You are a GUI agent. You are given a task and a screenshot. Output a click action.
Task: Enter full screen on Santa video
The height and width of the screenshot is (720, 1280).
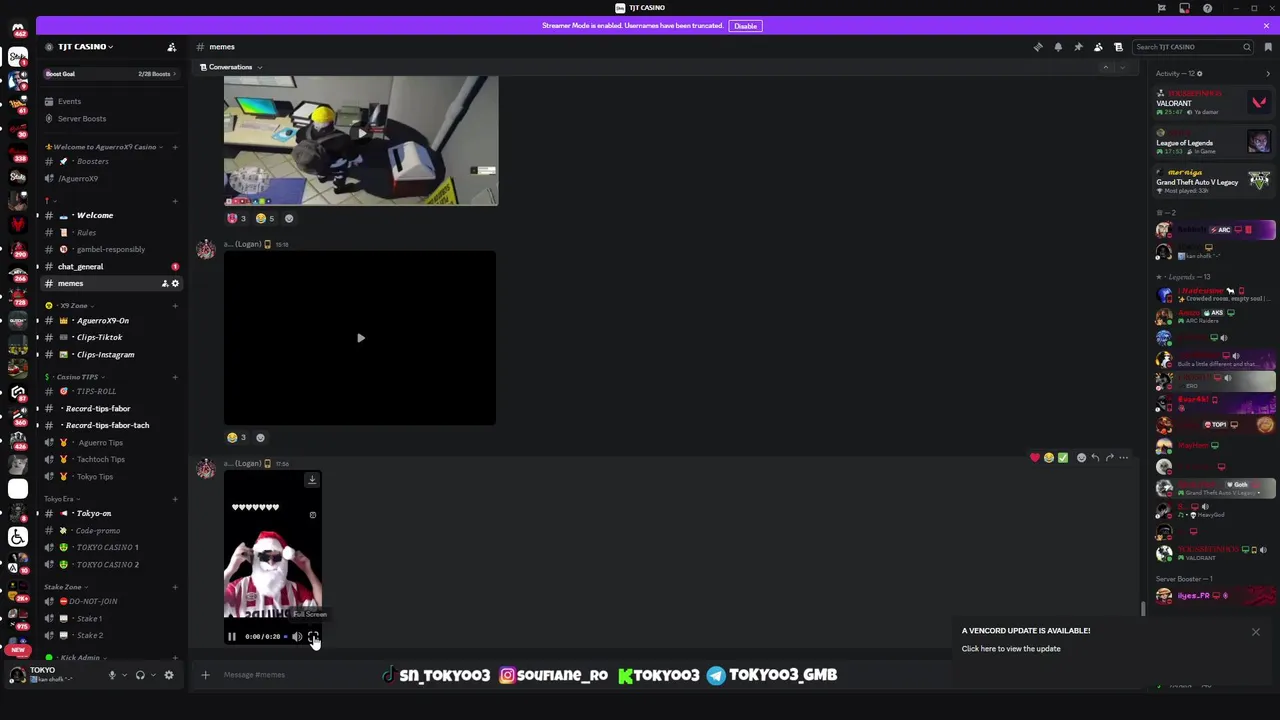[313, 637]
